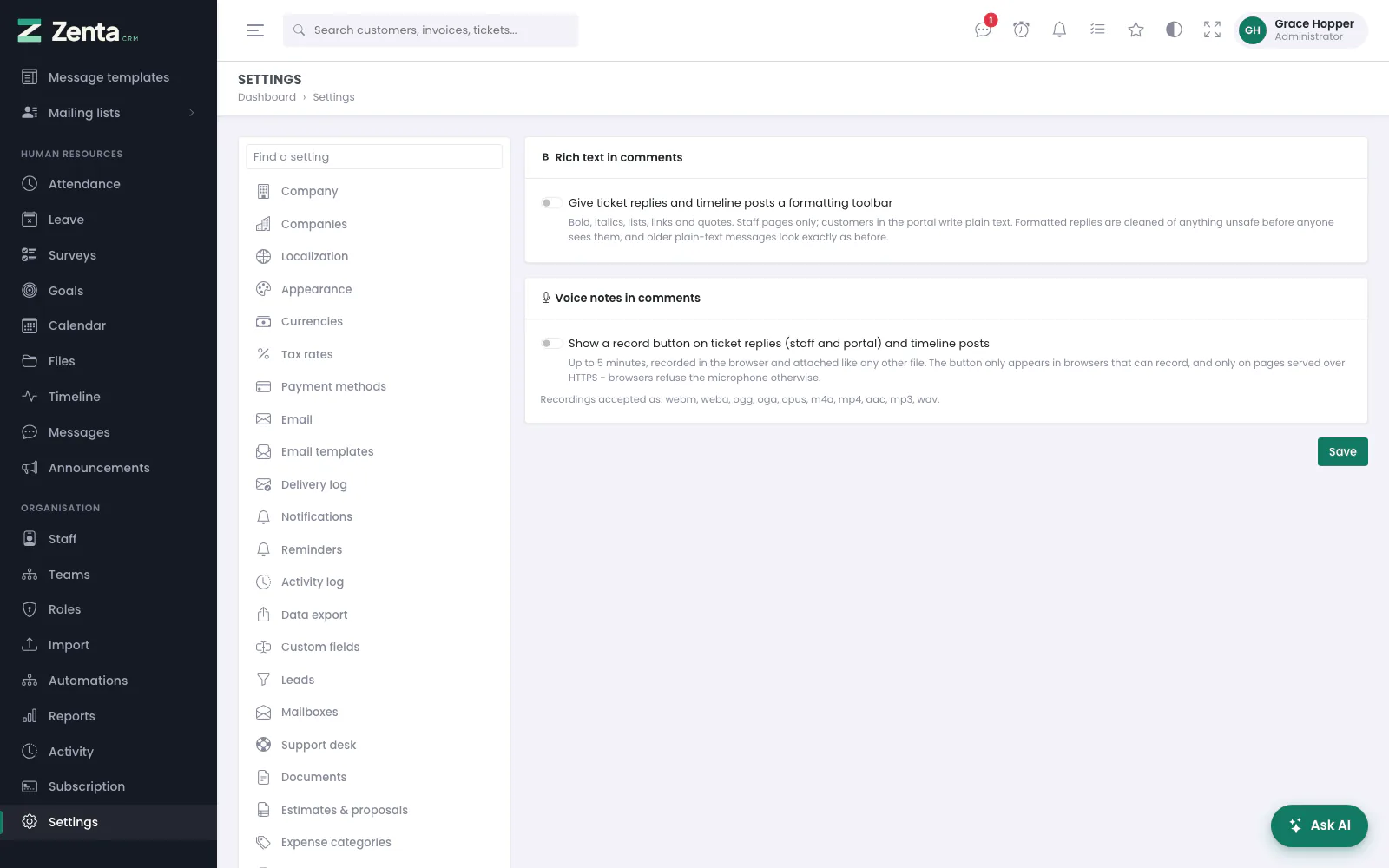Click the global search field

431,30
